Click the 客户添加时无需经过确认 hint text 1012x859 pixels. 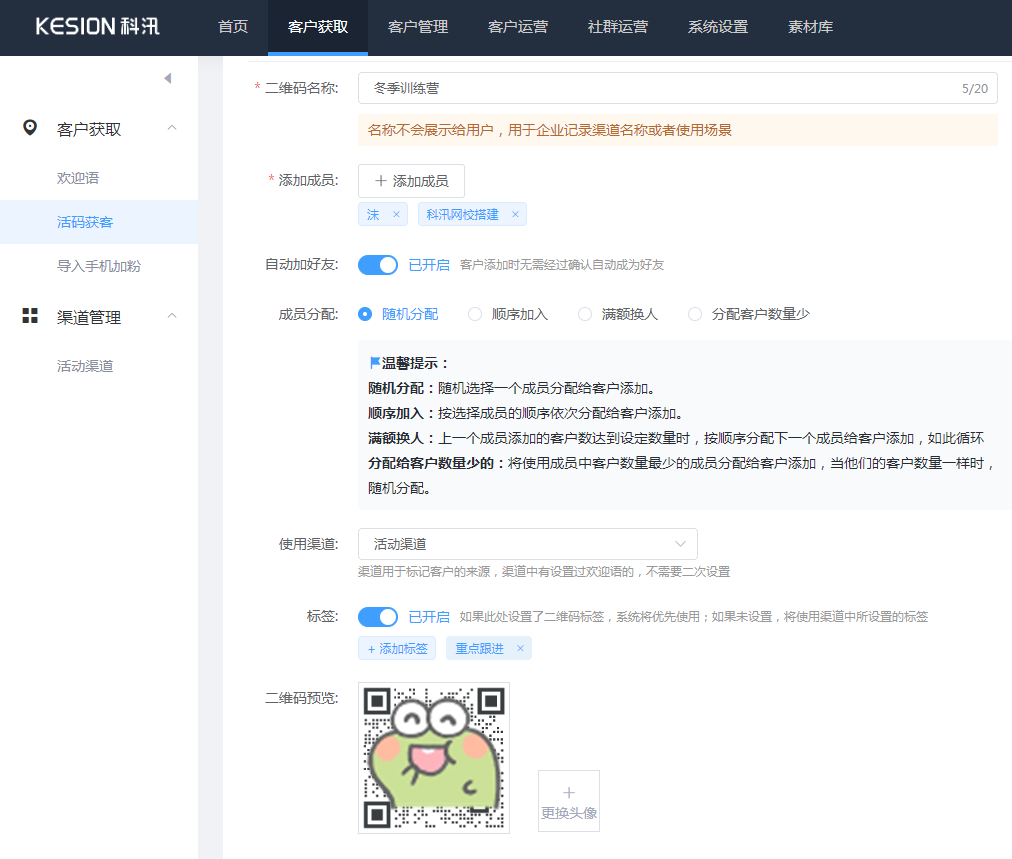pos(562,265)
